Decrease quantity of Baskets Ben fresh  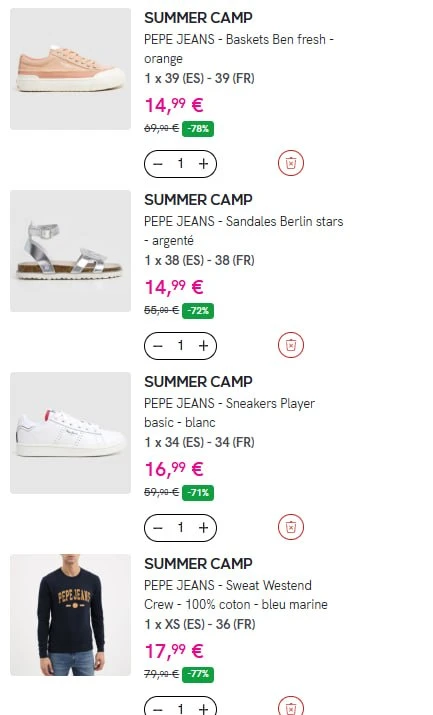coord(158,164)
